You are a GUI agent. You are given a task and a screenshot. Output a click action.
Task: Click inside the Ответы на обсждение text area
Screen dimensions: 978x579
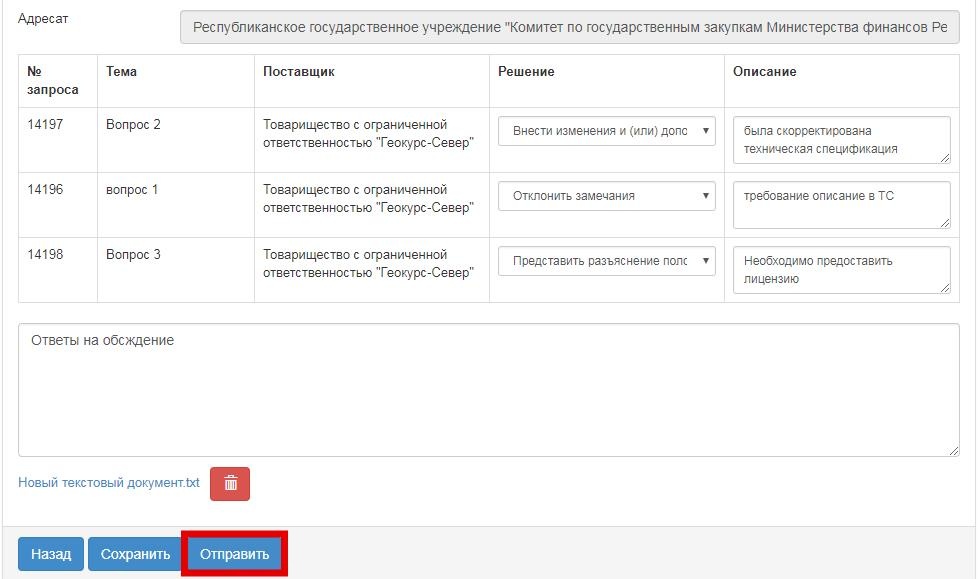488,389
